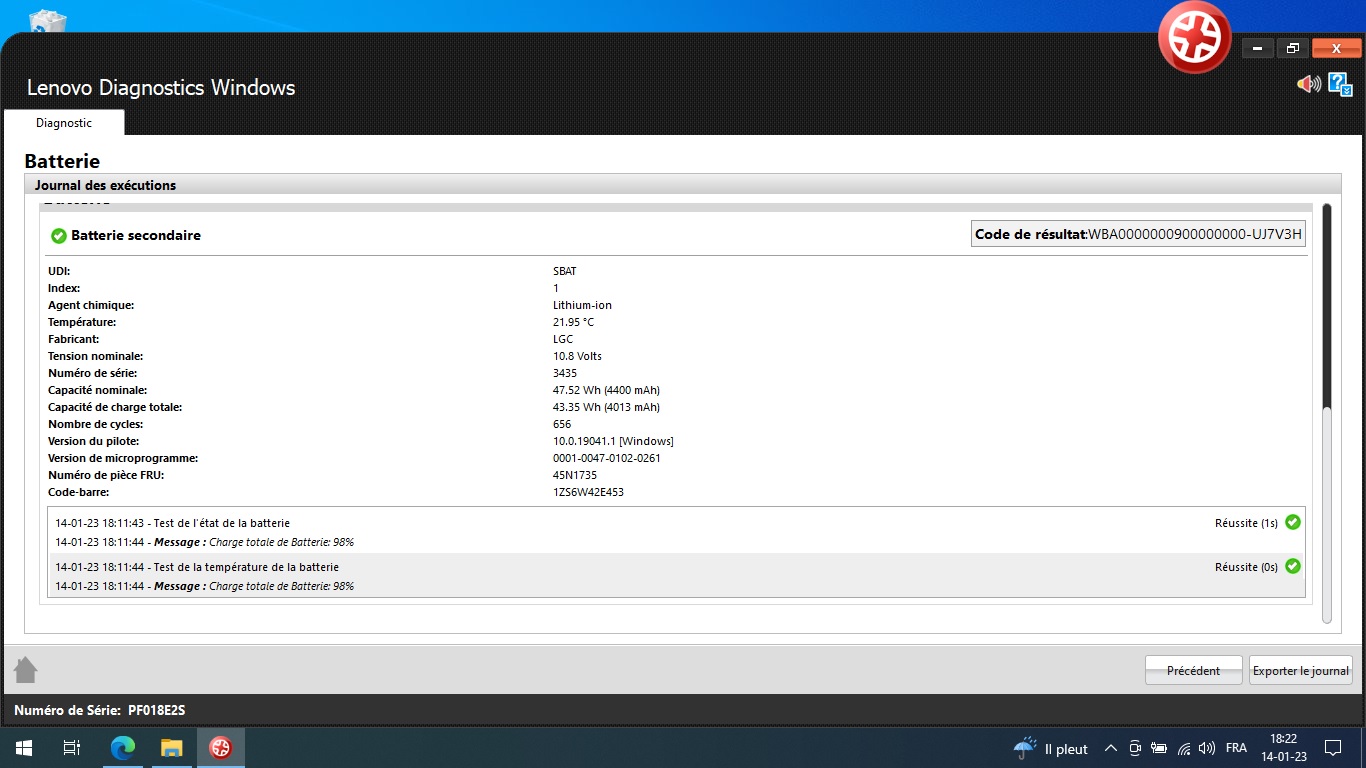Click the home icon at bottom left
The image size is (1366, 768).
[x=26, y=669]
